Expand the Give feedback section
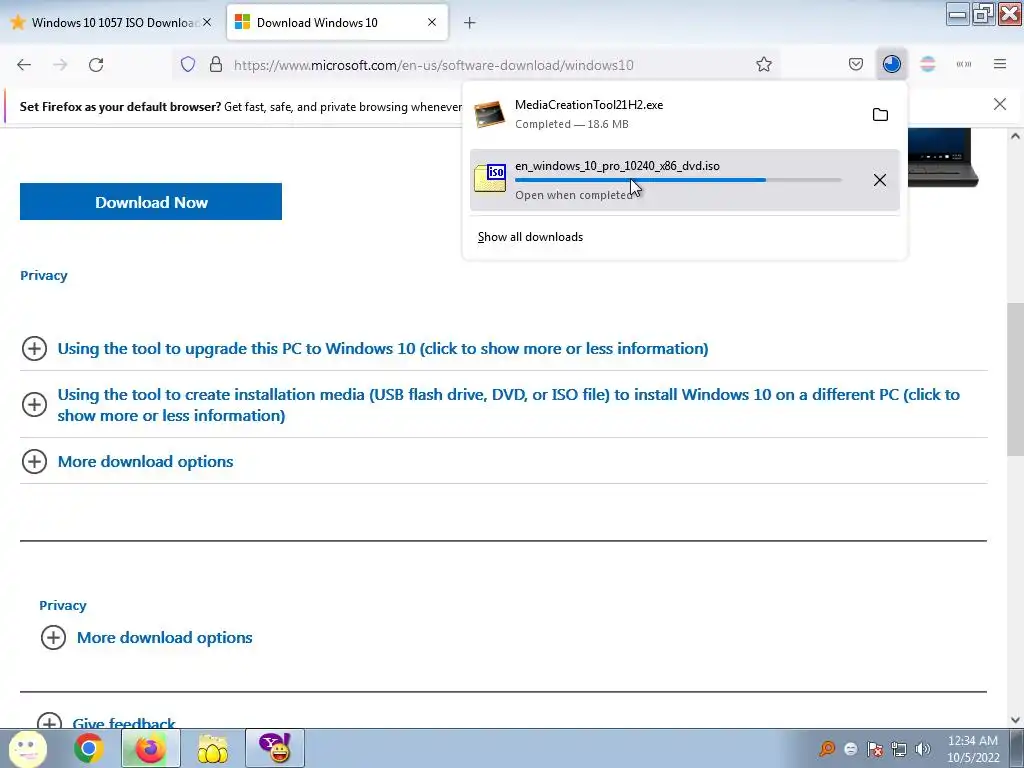 coord(123,722)
